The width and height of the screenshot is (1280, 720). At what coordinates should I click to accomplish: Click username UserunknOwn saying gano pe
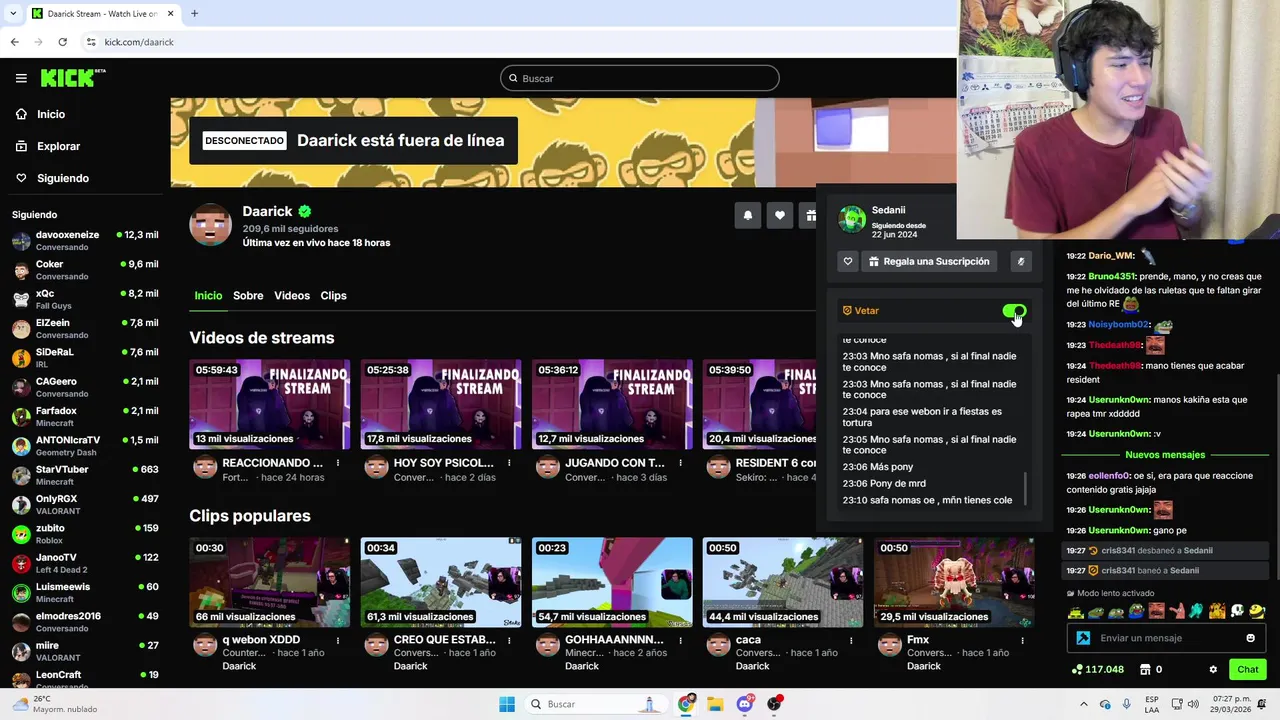pos(1119,531)
